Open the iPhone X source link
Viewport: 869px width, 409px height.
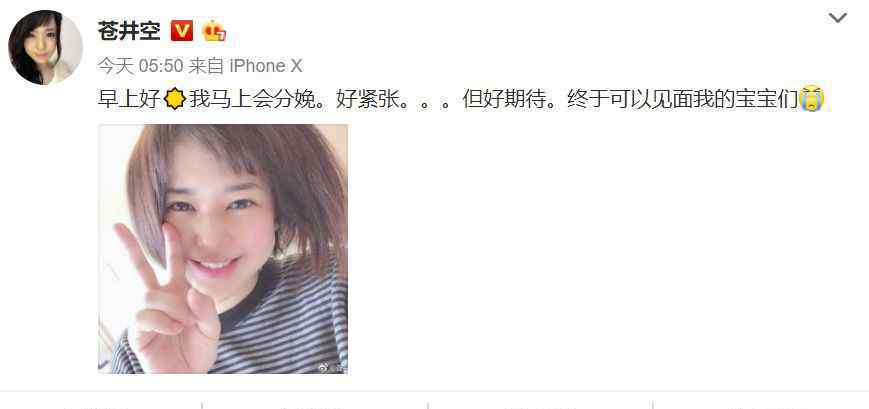[x=266, y=67]
